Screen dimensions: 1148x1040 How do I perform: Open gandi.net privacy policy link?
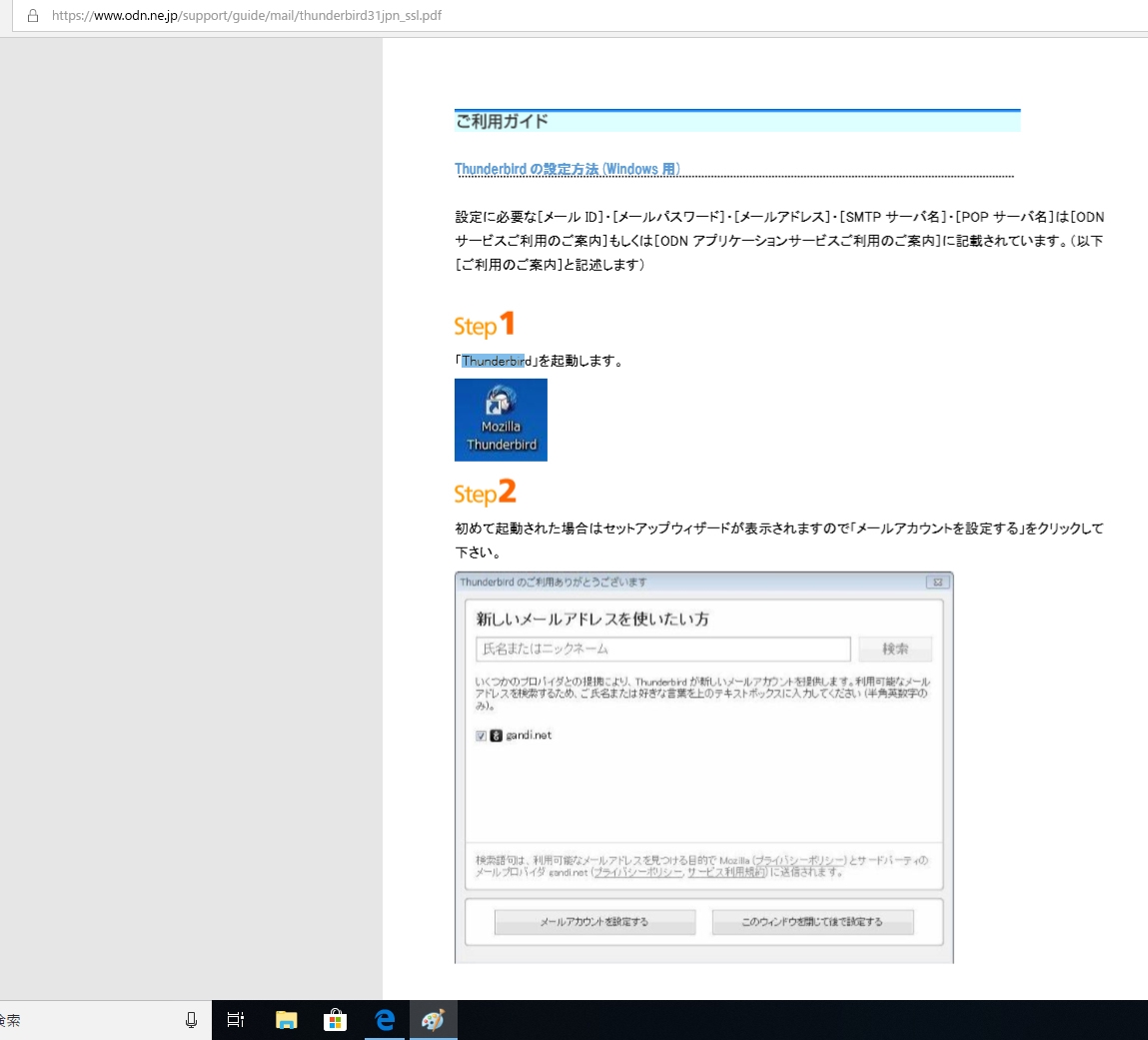point(637,872)
